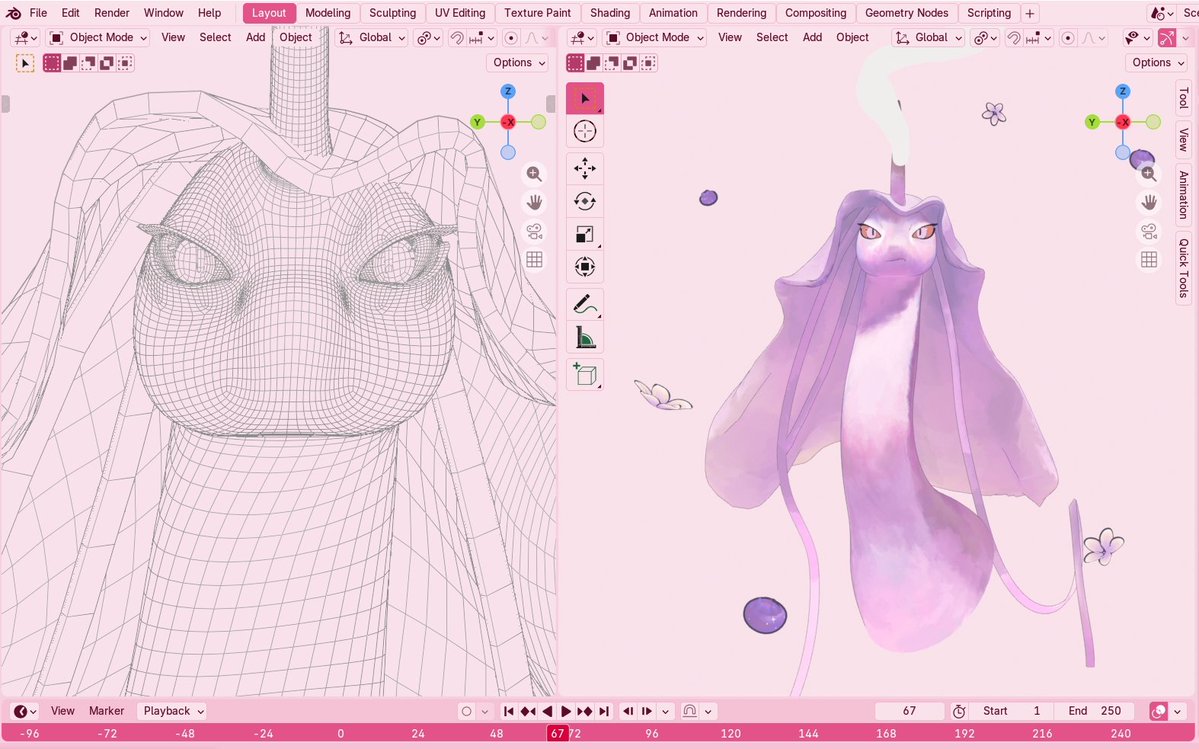
Task: Toggle camera view icon in left viewport
Action: (534, 231)
